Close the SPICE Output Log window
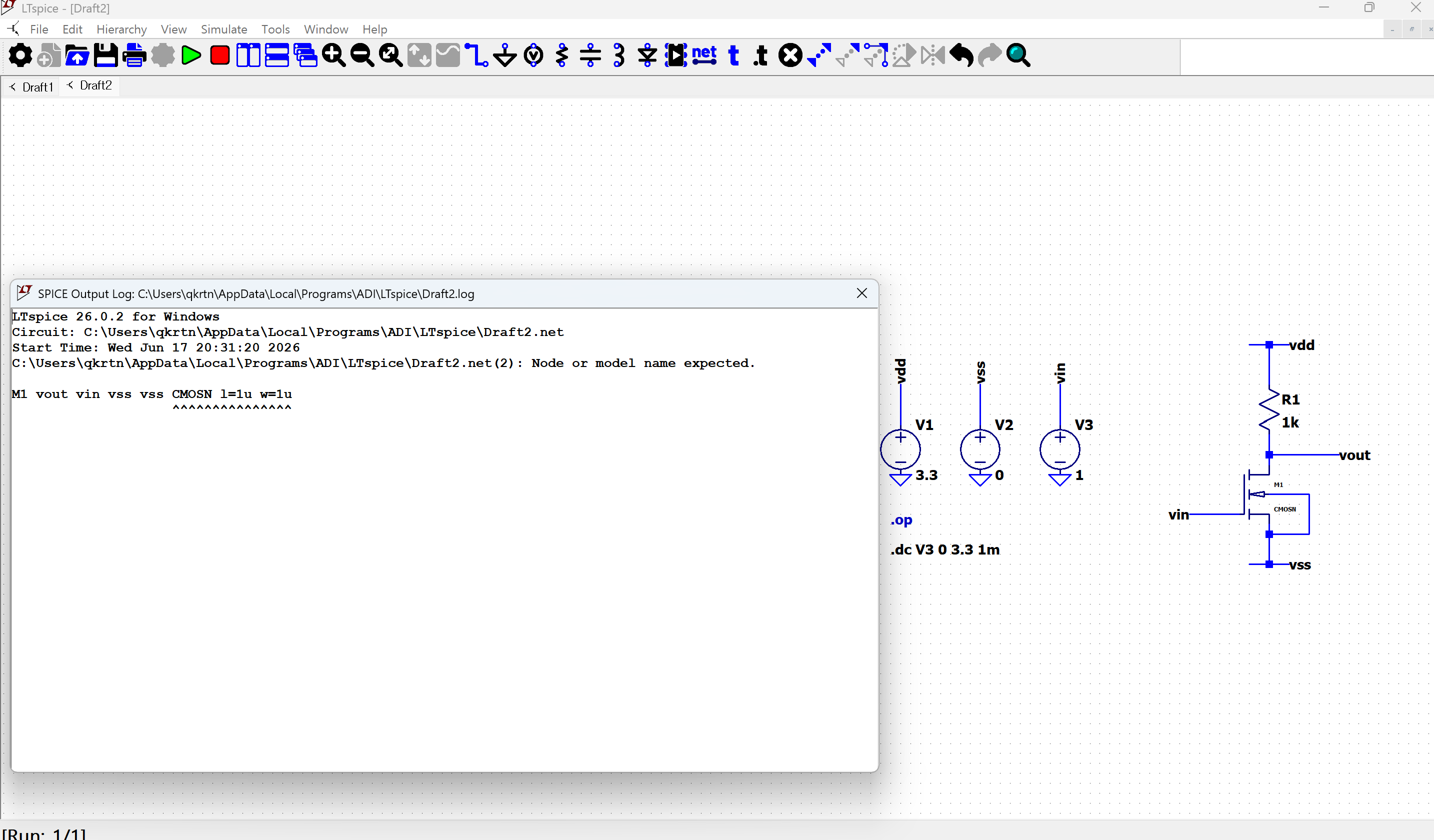 (x=861, y=293)
